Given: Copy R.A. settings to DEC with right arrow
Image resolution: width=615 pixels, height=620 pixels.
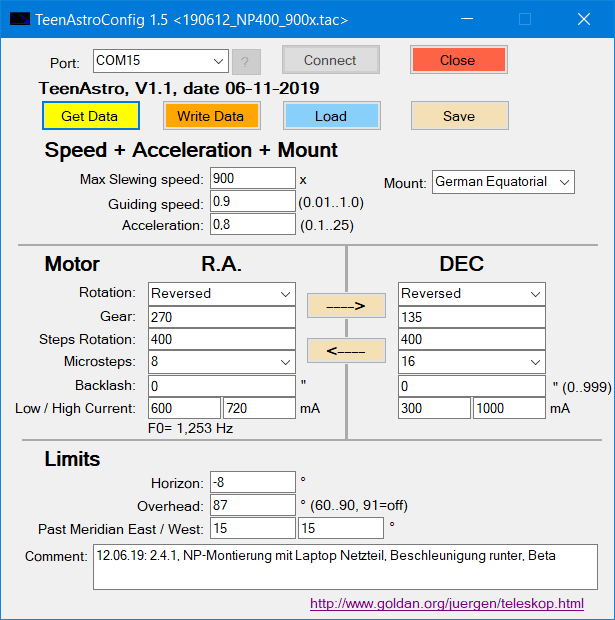Looking at the screenshot, I should pos(346,305).
